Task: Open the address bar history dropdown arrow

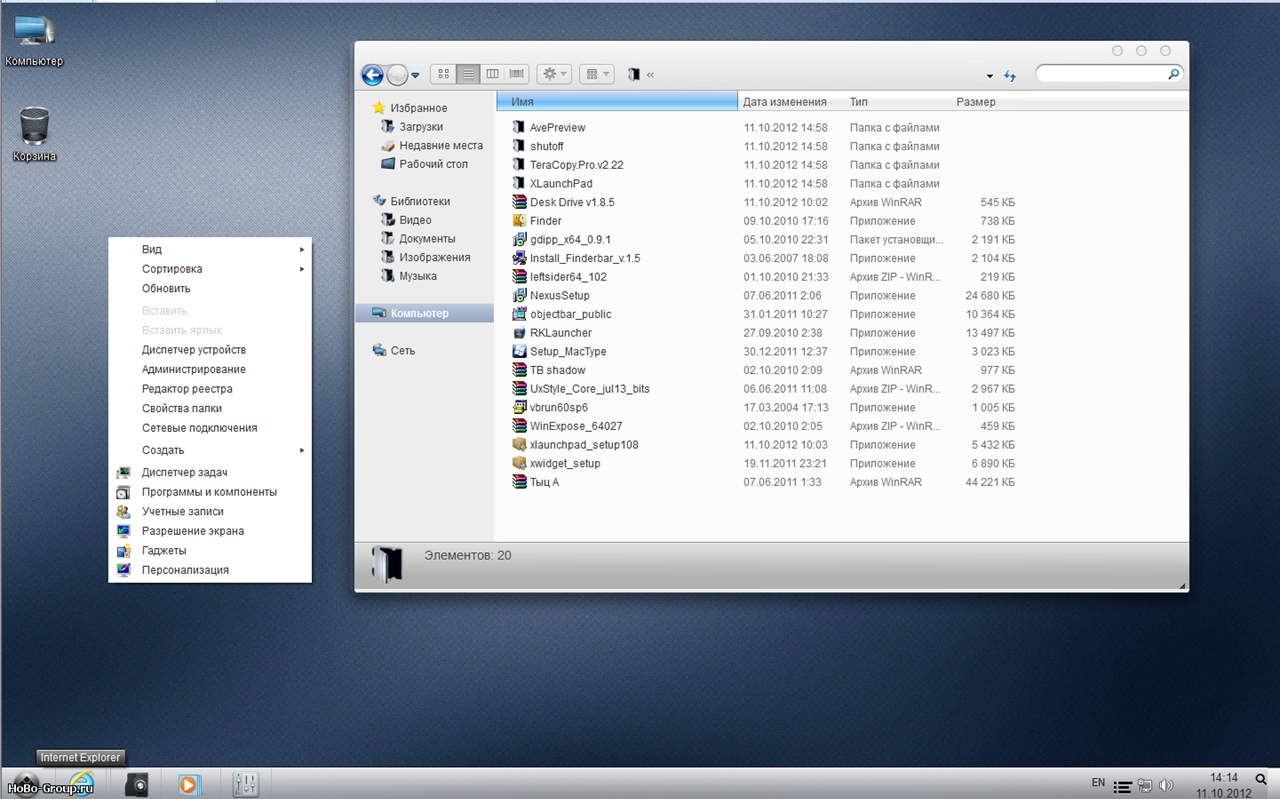Action: coord(990,76)
